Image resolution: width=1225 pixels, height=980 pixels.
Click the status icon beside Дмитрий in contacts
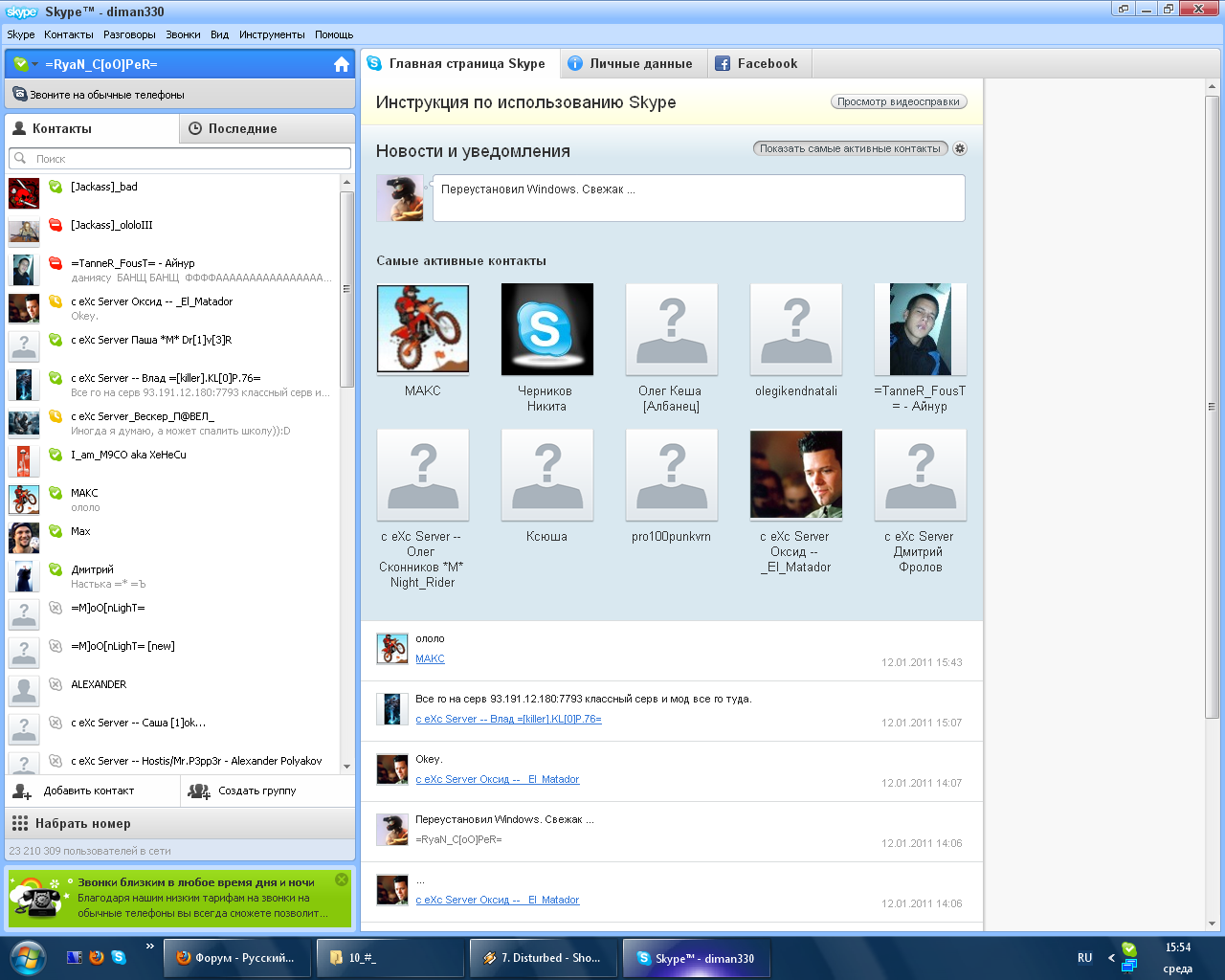point(56,569)
